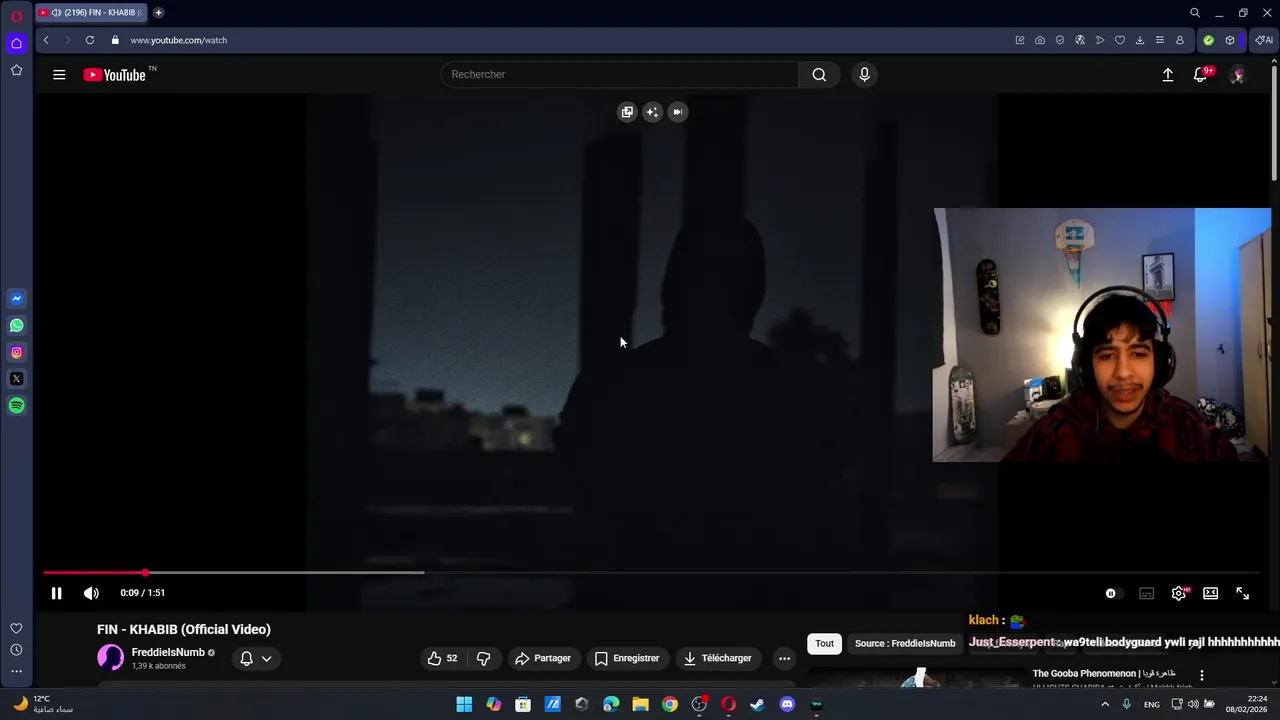1280x720 pixels.
Task: Open Discord from the taskbar
Action: [x=787, y=704]
